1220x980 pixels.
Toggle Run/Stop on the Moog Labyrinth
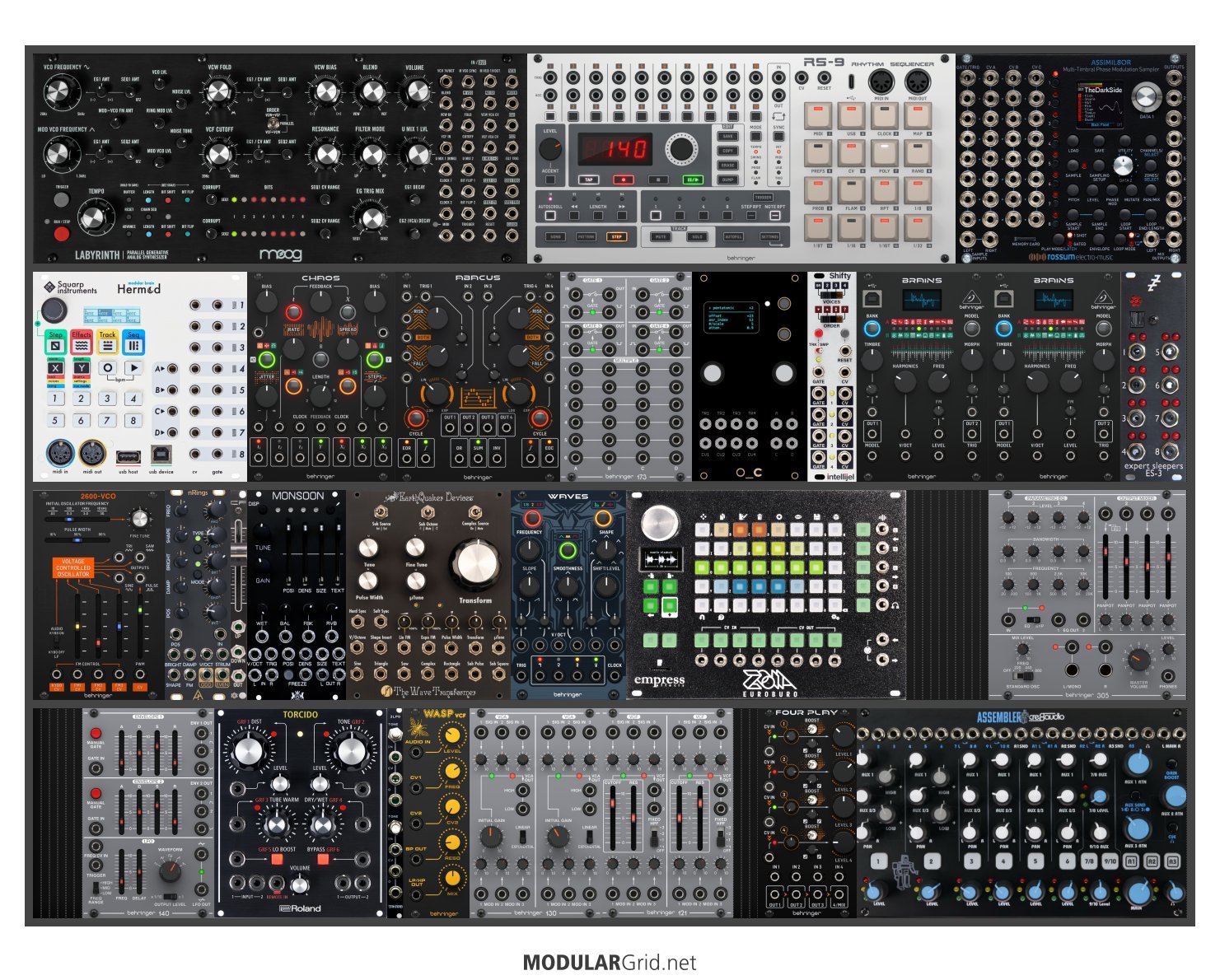coord(62,234)
